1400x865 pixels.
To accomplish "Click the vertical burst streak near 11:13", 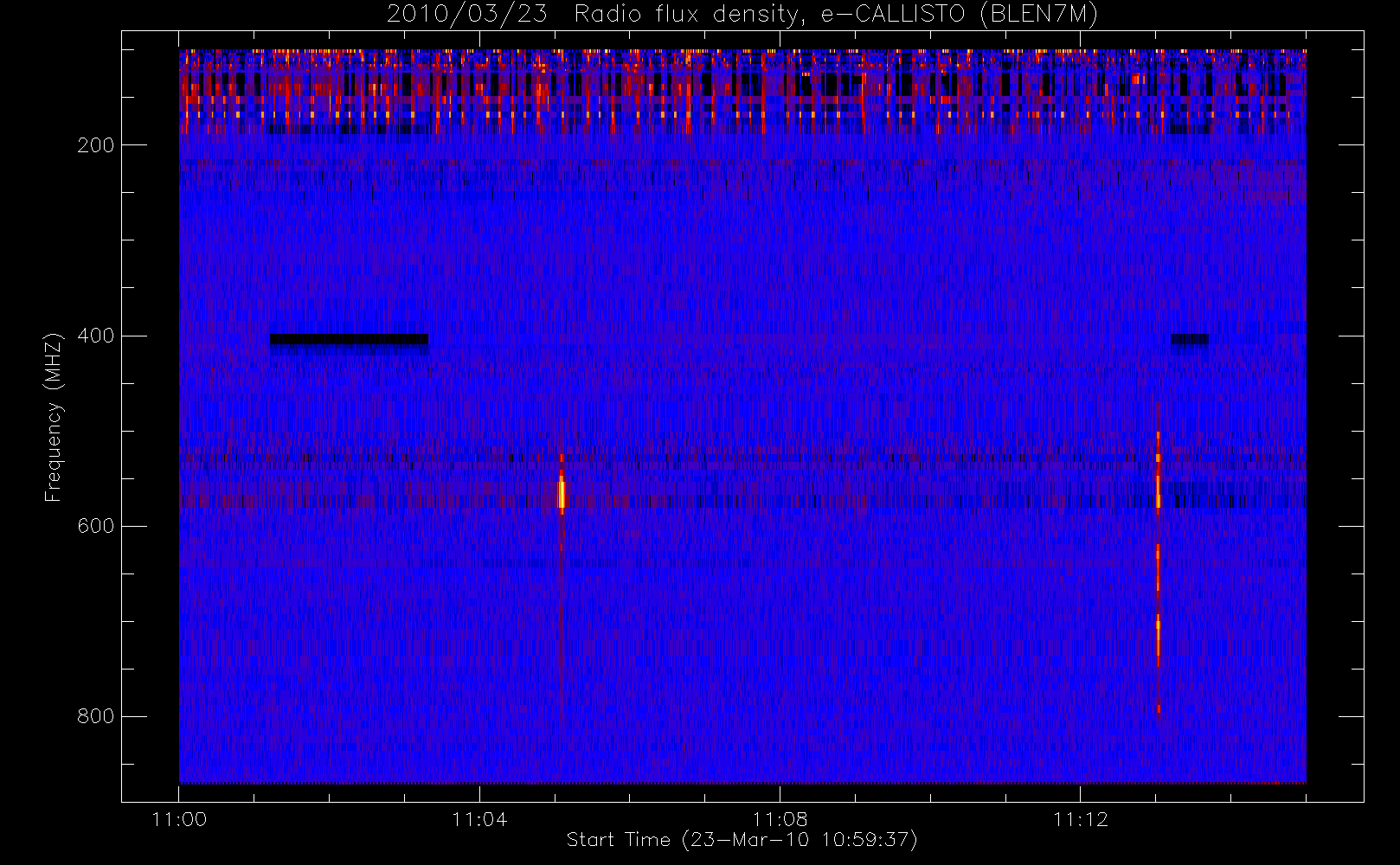I will (x=1158, y=571).
